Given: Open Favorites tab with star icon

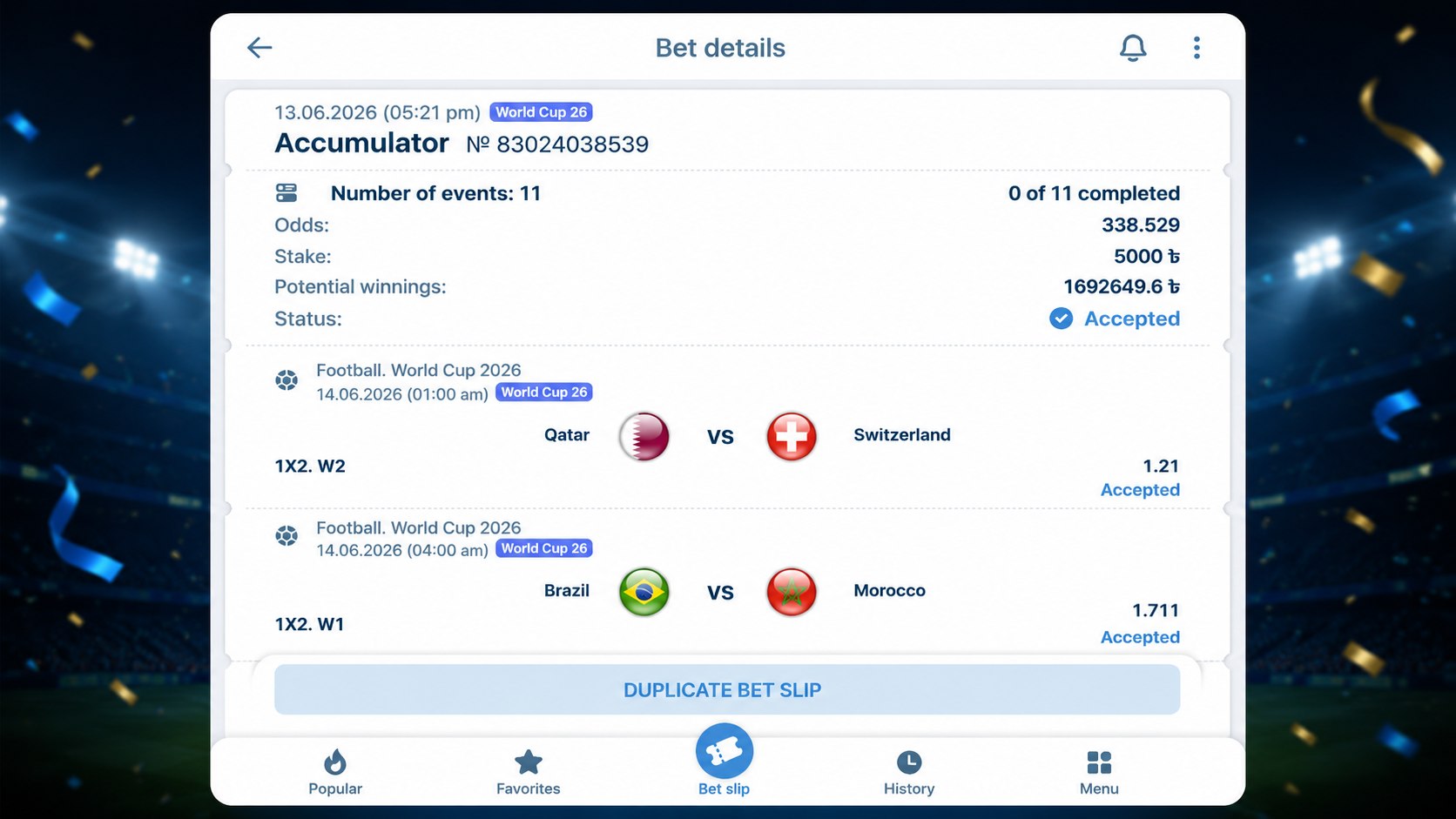Looking at the screenshot, I should coord(528,772).
